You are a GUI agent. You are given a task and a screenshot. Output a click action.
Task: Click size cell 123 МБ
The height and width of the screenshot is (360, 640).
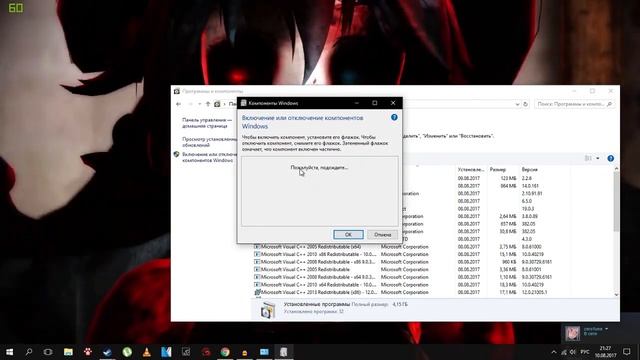508,178
